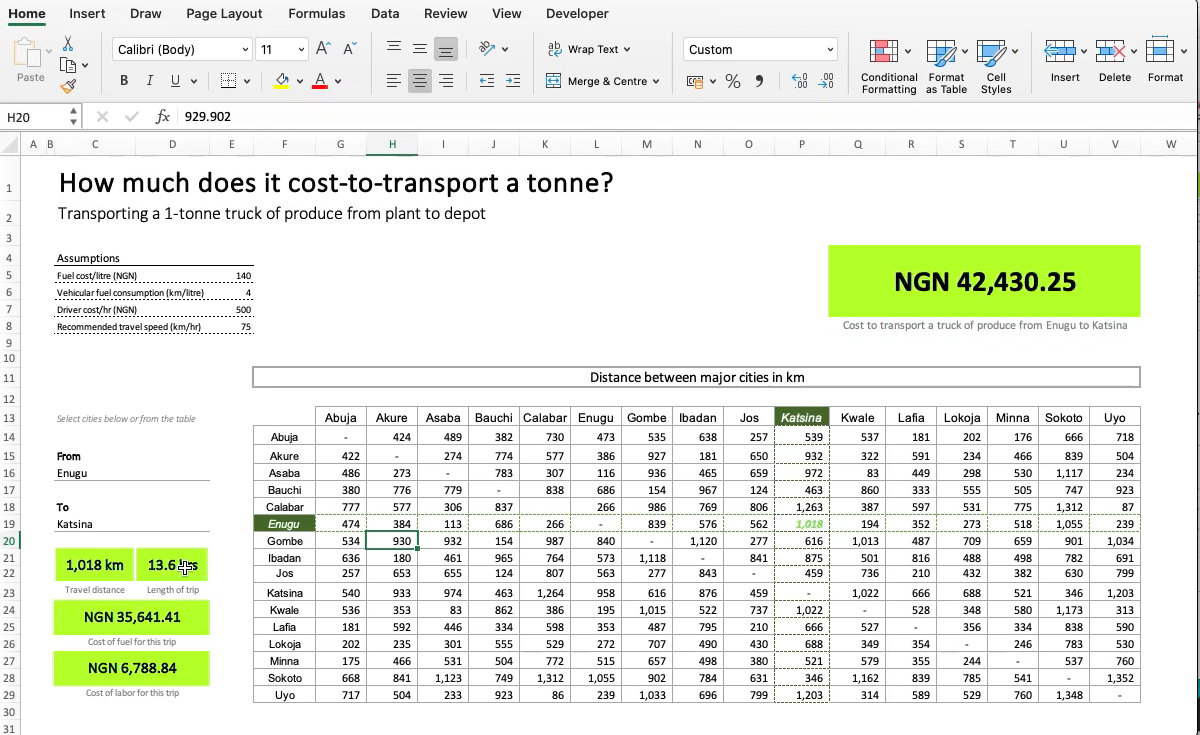Click the Copy icon

pyautogui.click(x=67, y=65)
